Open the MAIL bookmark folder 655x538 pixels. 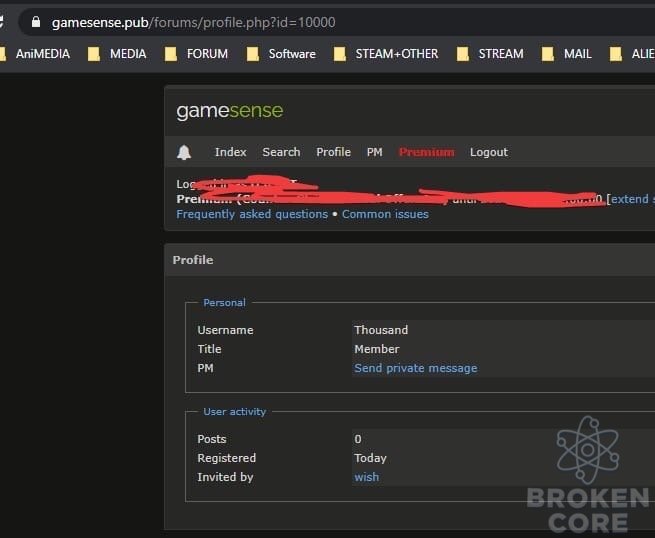click(x=567, y=54)
